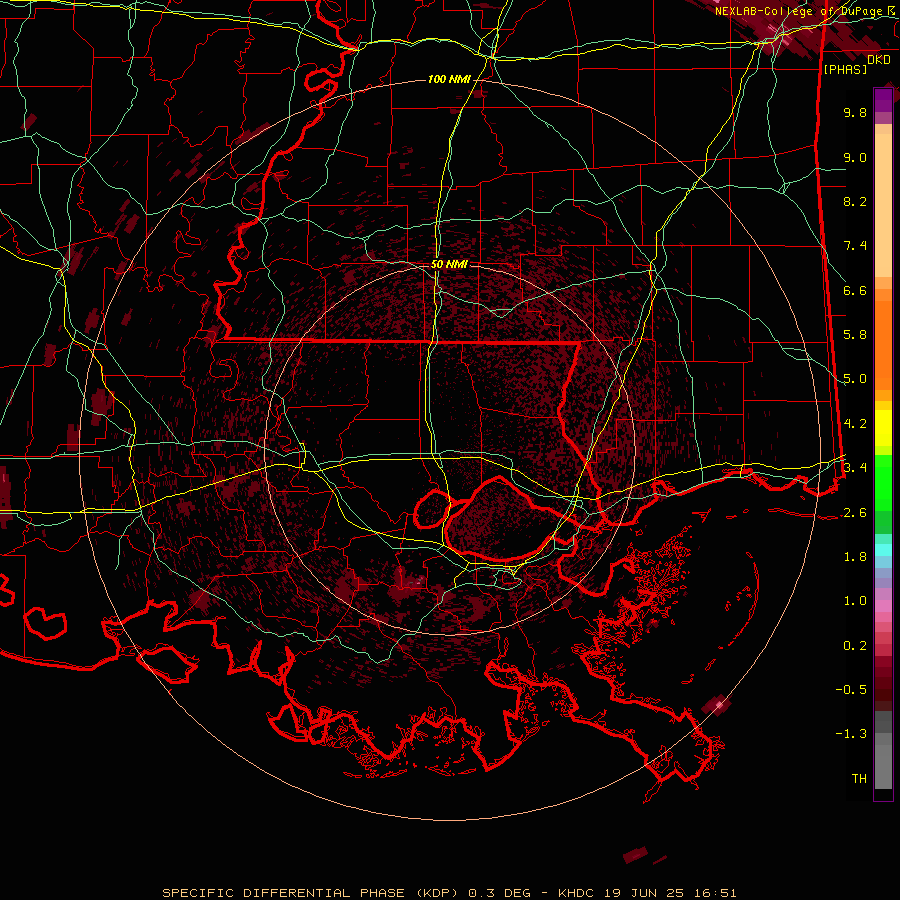The height and width of the screenshot is (900, 900).
Task: Select the 4.2 value on color scale
Action: point(855,424)
